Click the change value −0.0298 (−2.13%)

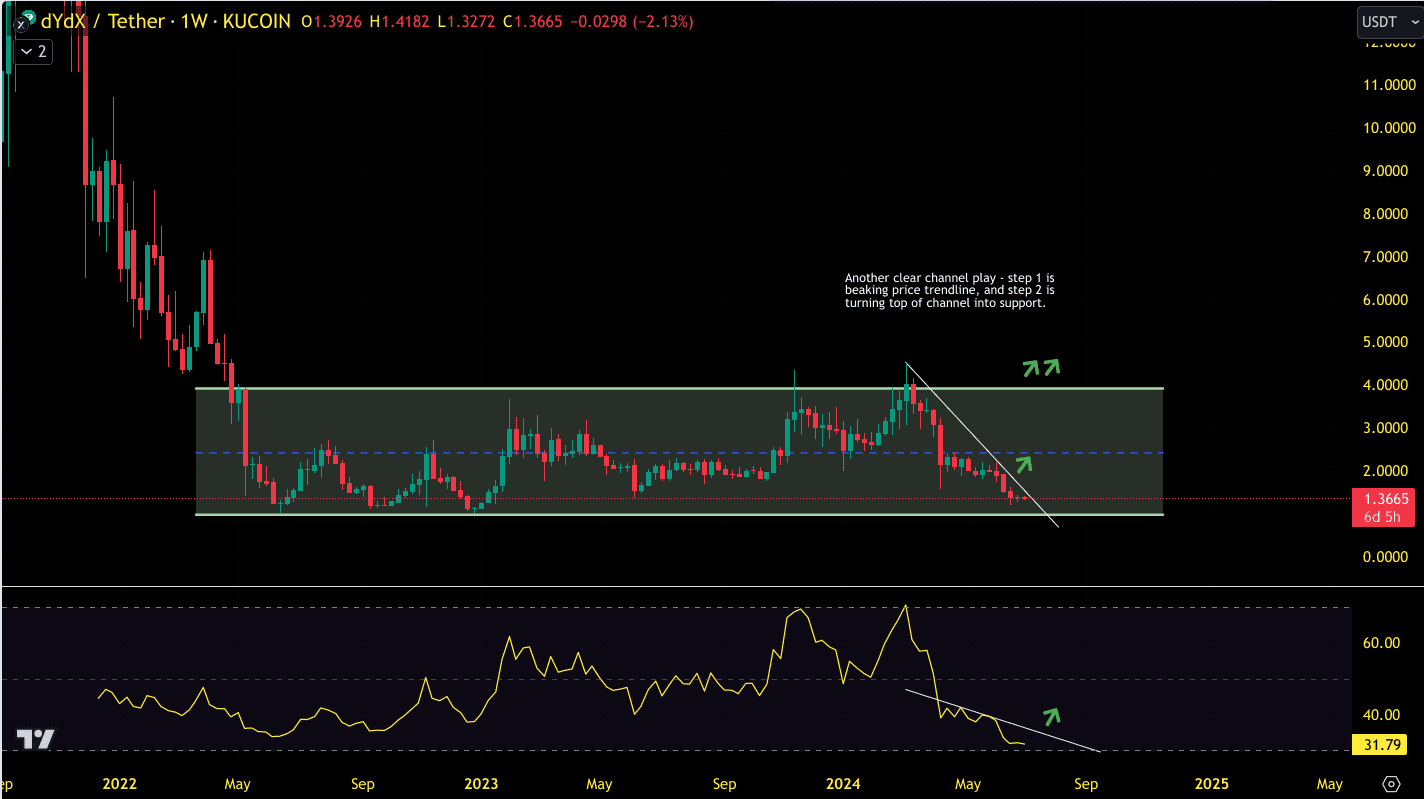[x=633, y=21]
